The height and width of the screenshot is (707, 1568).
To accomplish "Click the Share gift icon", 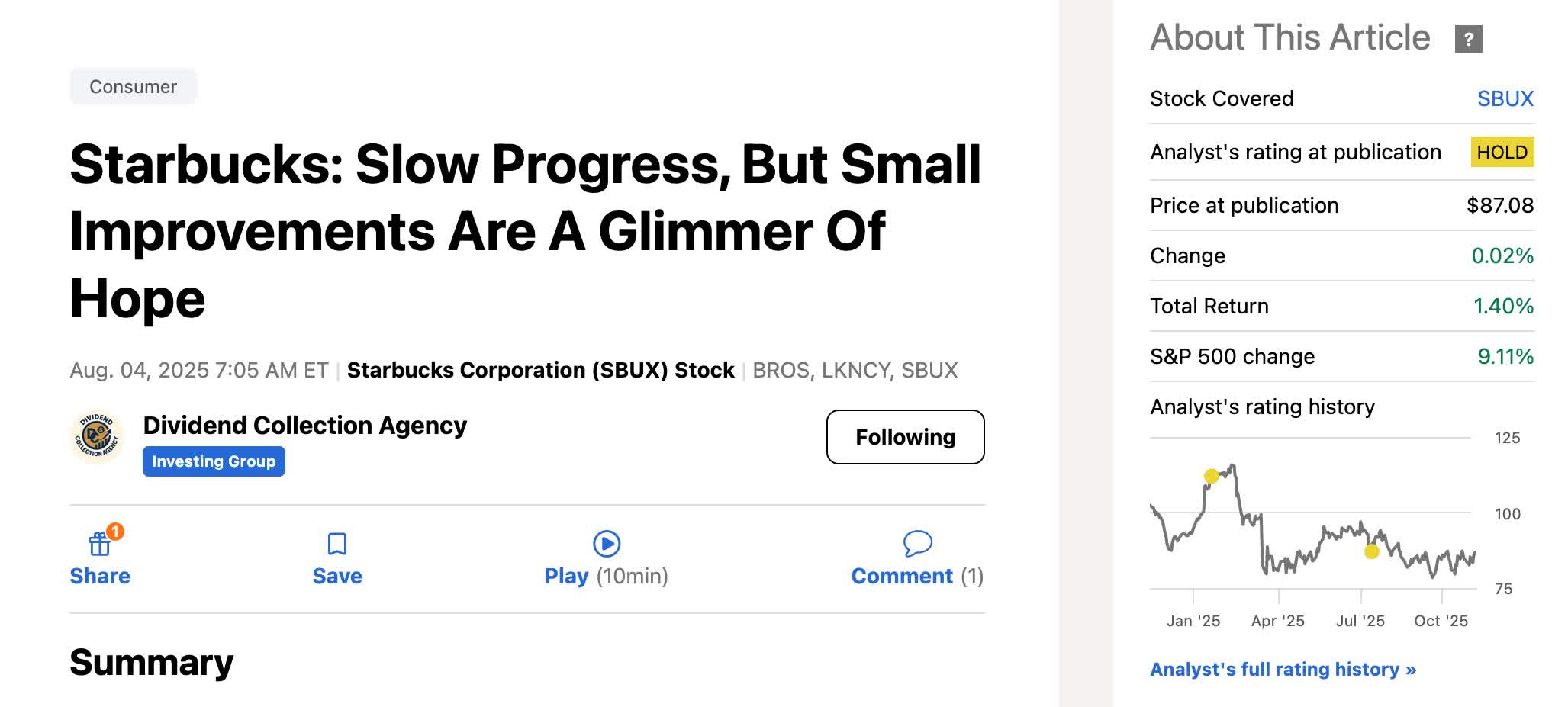I will point(99,545).
